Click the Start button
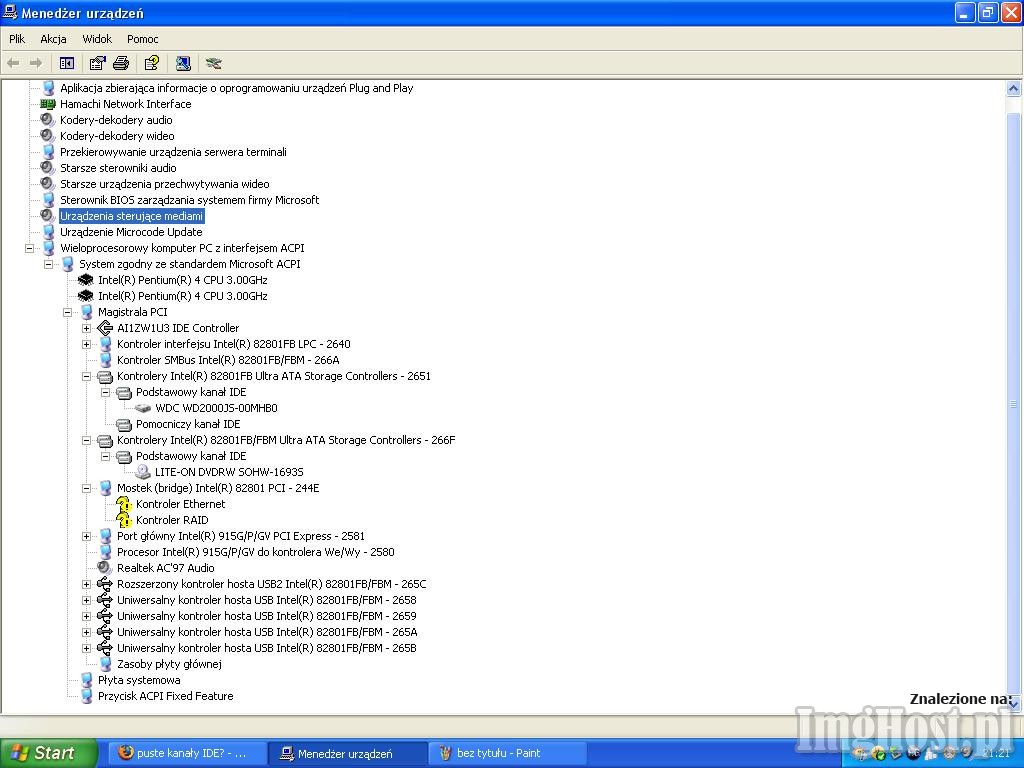 tap(48, 753)
